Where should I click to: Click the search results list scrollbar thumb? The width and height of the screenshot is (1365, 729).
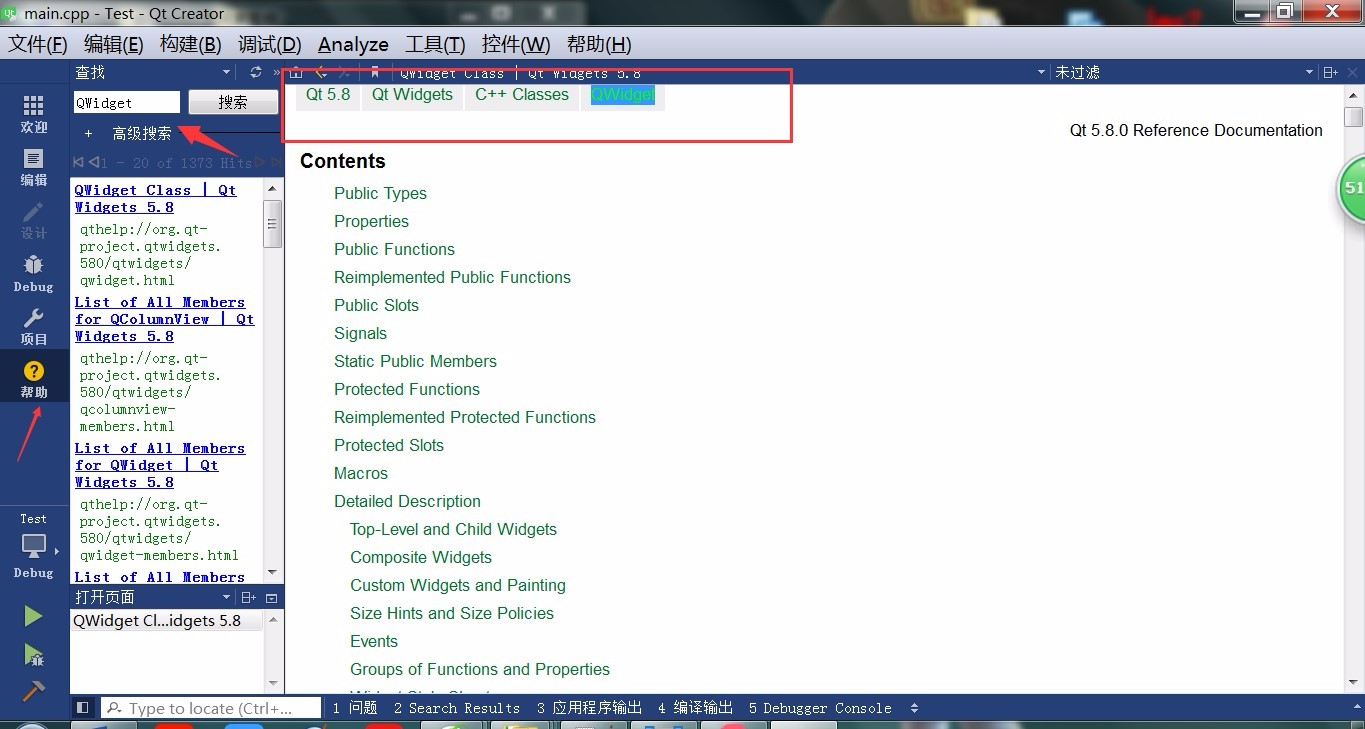point(272,223)
